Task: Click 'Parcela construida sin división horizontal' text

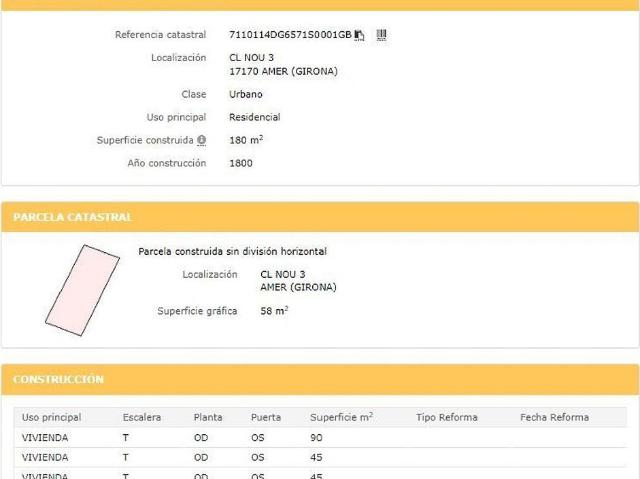Action: [x=233, y=251]
